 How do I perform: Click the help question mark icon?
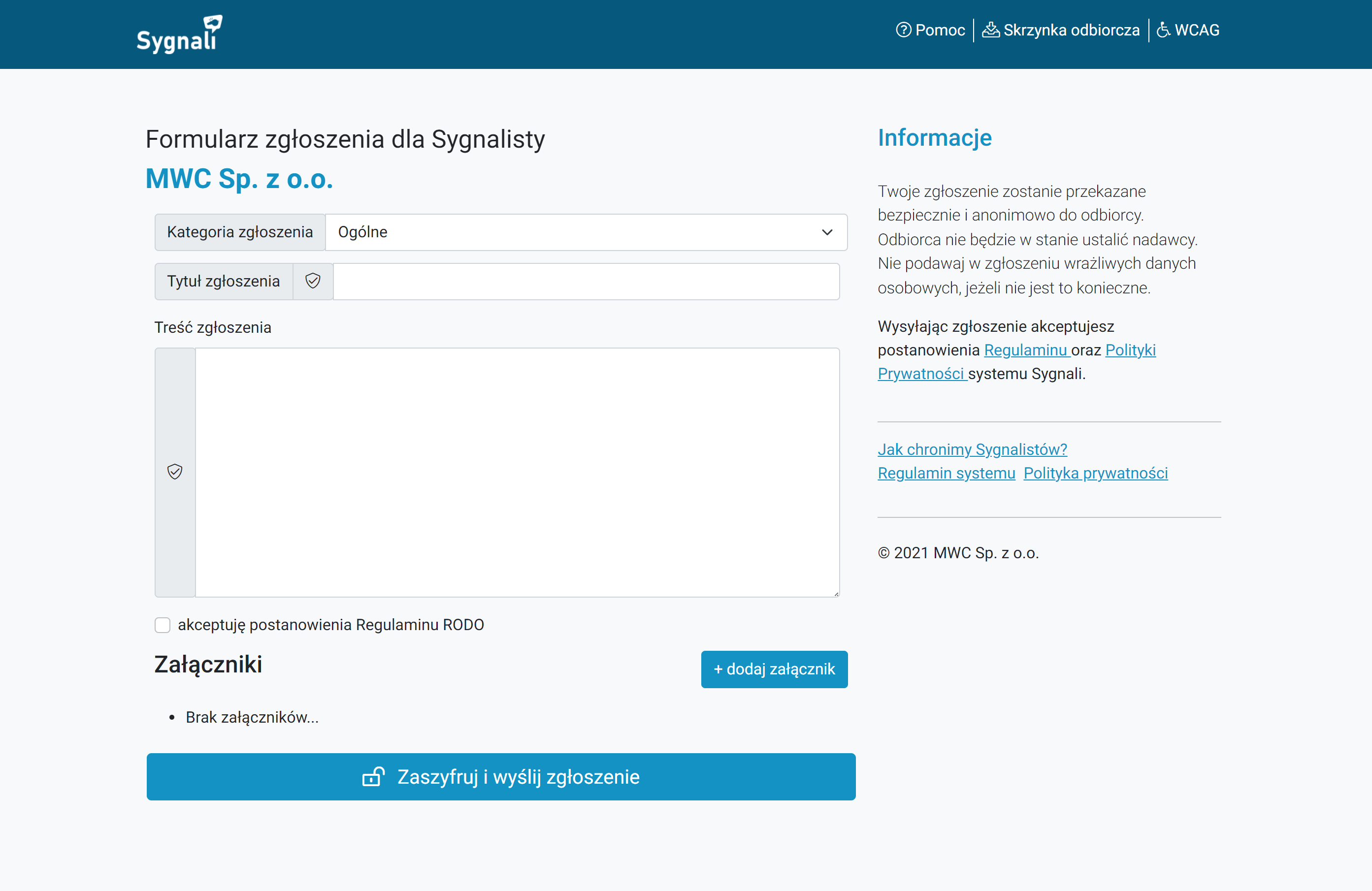(x=903, y=30)
